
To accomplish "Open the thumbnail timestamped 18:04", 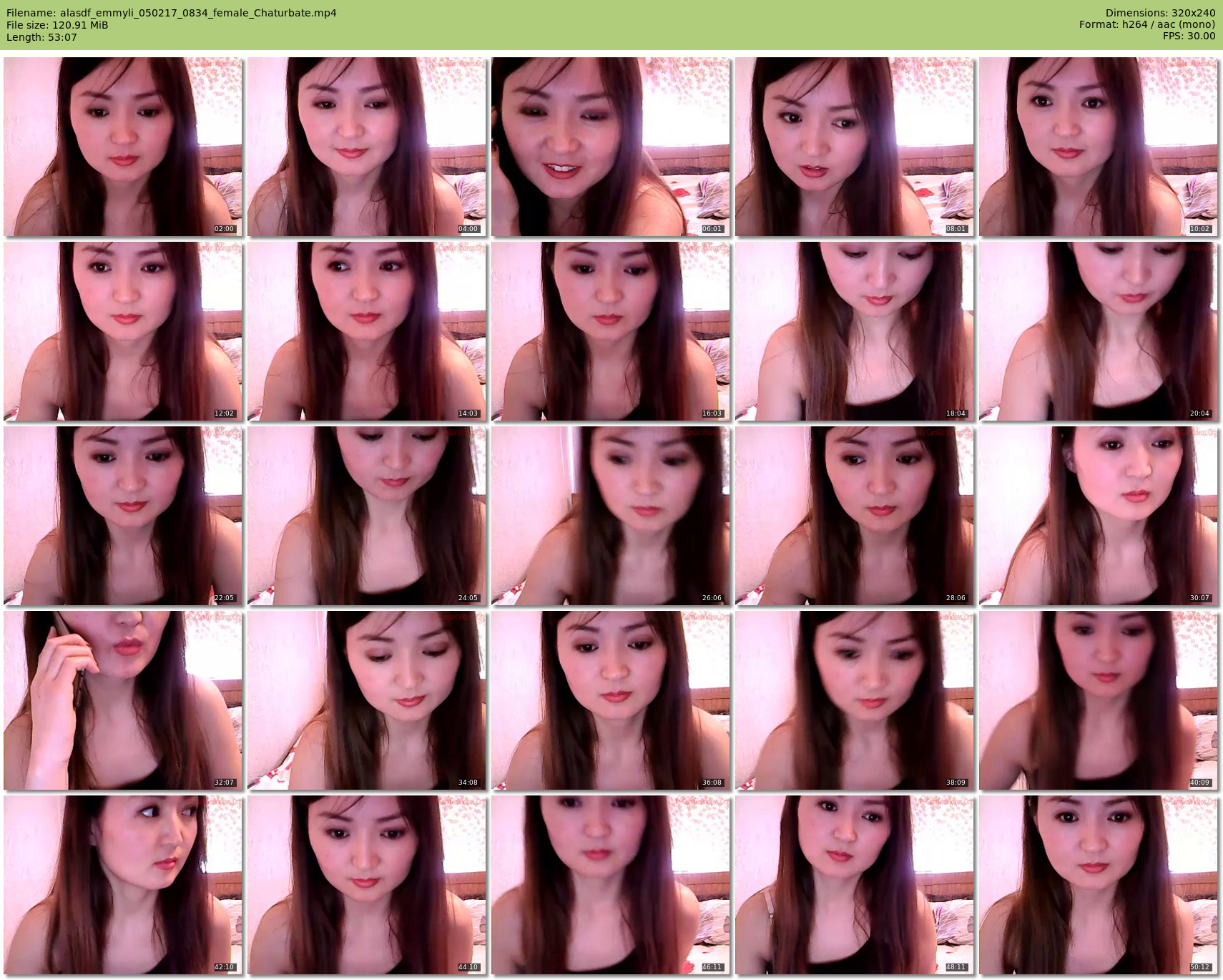I will point(854,331).
